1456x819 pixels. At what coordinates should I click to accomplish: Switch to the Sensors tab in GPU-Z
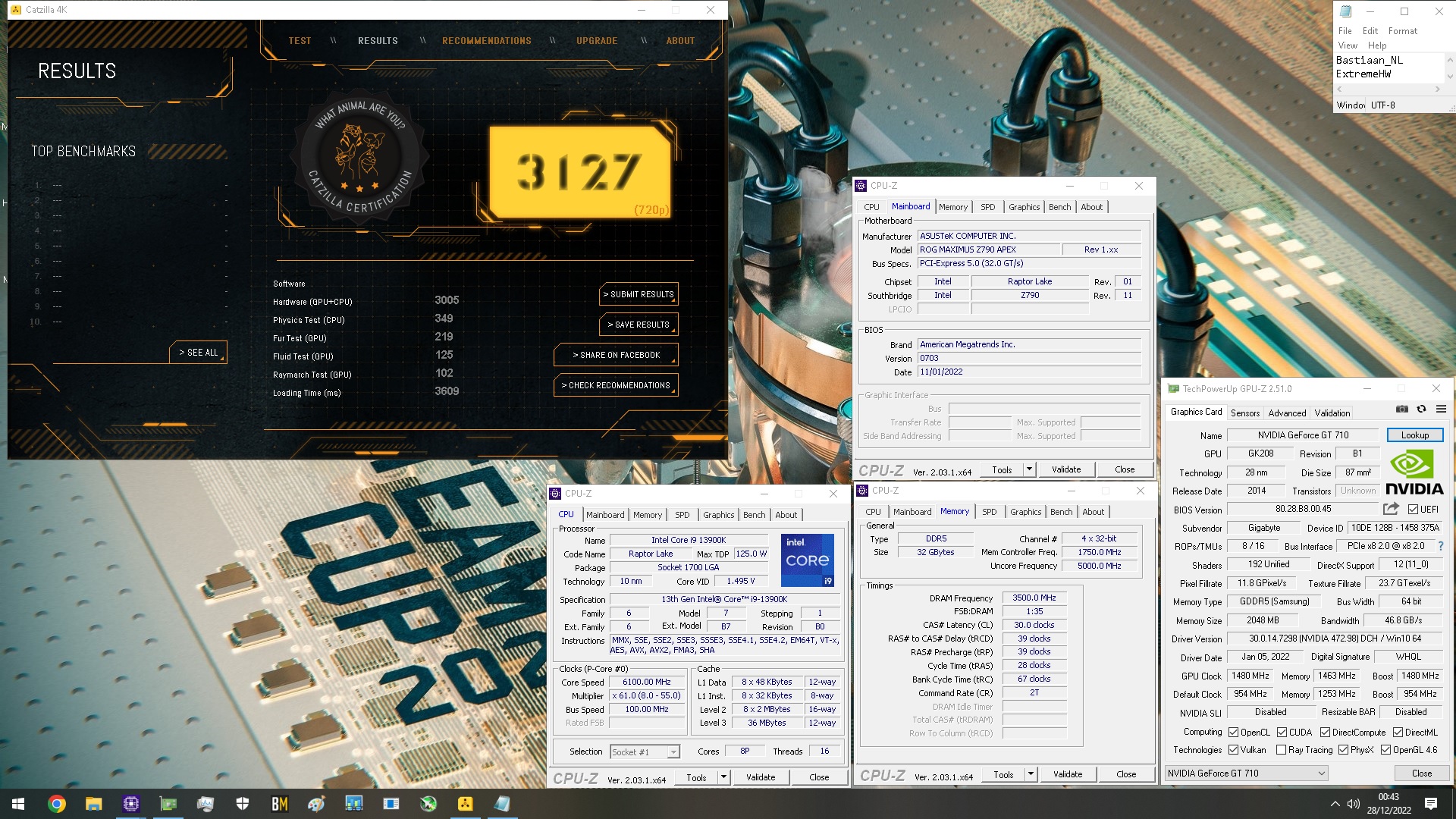click(1245, 413)
